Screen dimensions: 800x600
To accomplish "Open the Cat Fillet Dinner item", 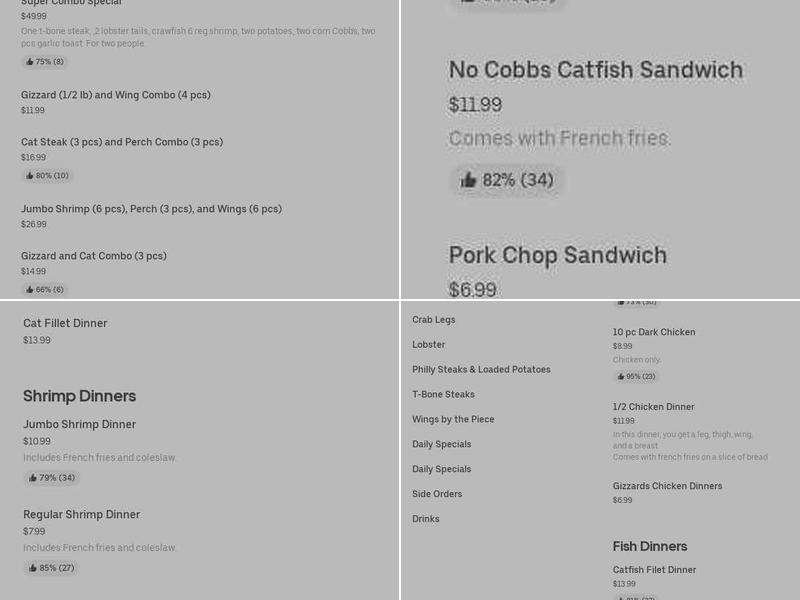I will click(65, 323).
